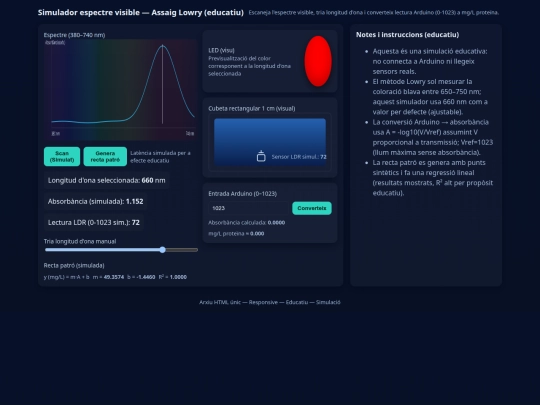540x405 pixels.
Task: Click the page title 'Simulador espectre visible'
Action: 89,12
